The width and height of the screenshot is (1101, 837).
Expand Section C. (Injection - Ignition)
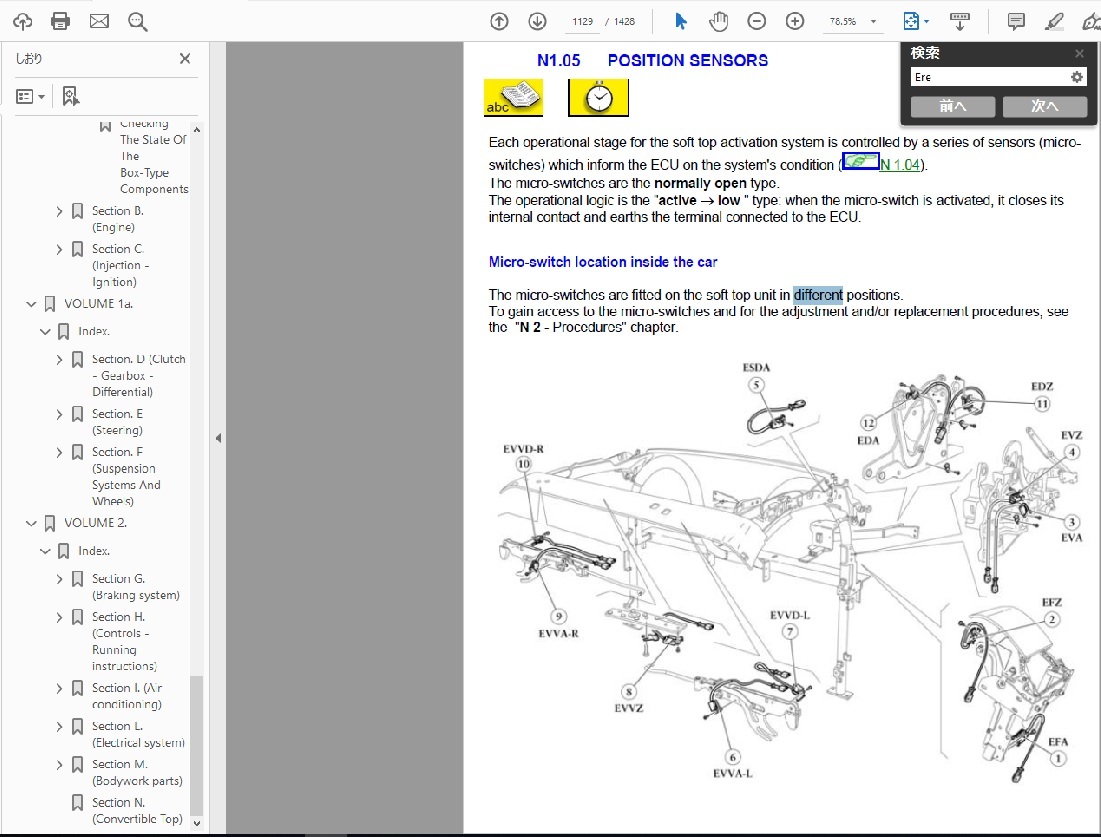tap(59, 249)
